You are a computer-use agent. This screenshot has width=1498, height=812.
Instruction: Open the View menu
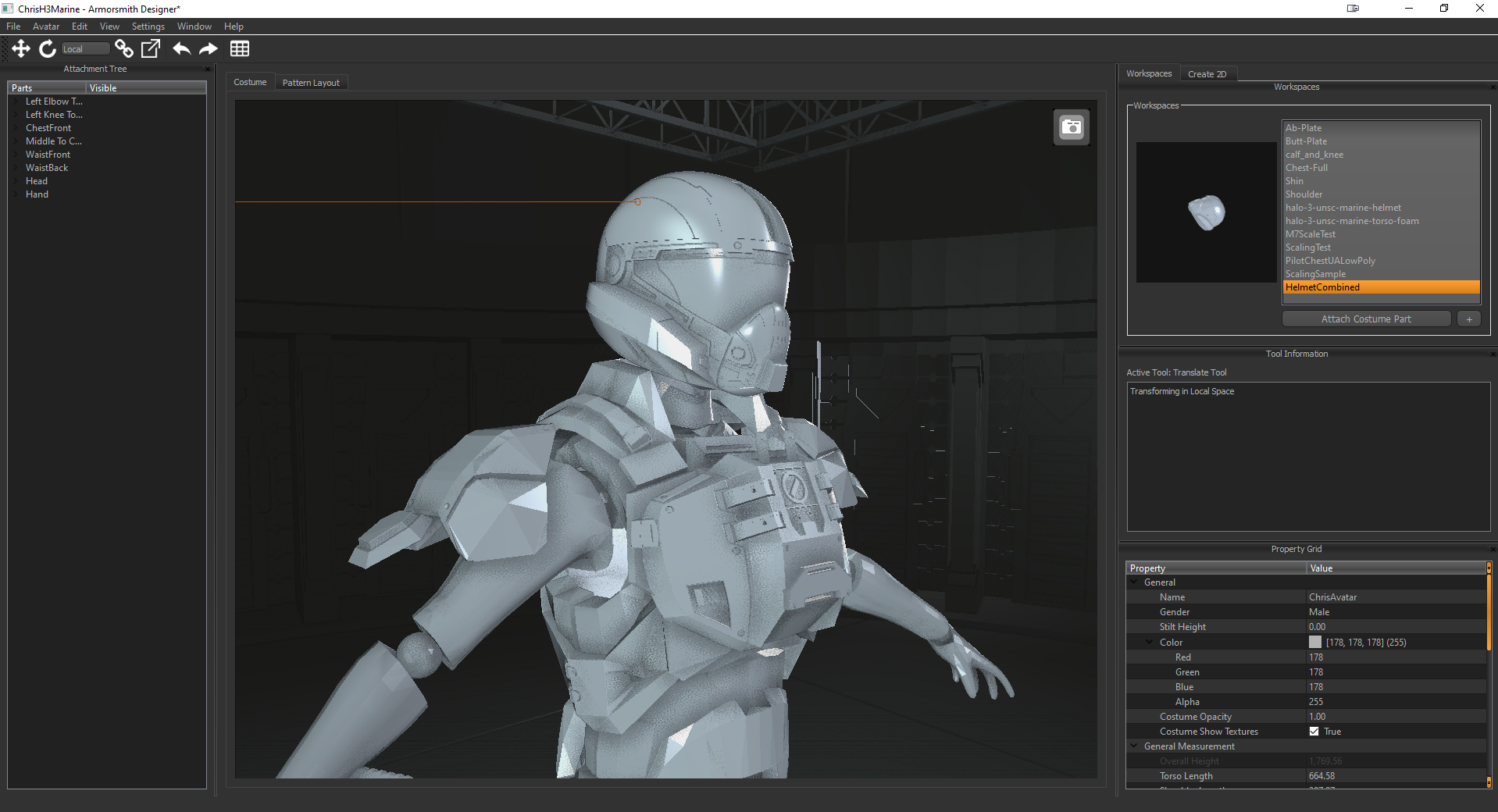click(109, 27)
